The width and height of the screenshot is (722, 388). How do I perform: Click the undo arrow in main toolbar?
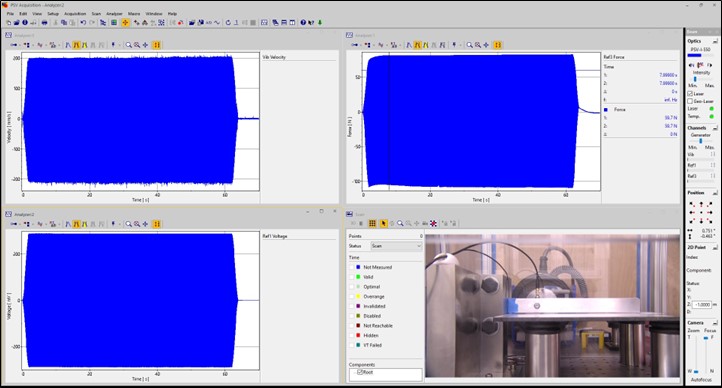pos(83,23)
